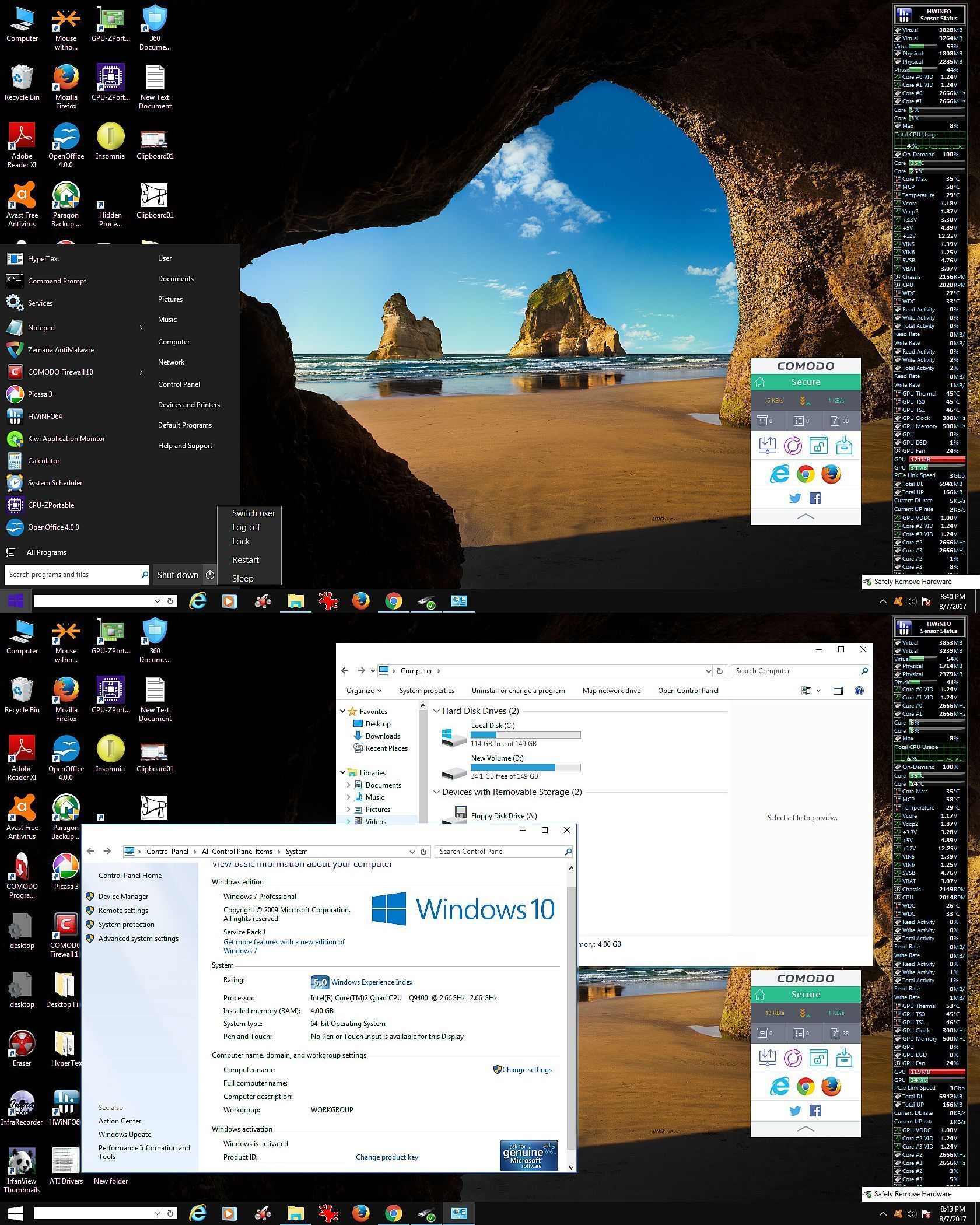Image resolution: width=980 pixels, height=1225 pixels.
Task: Collapse the Libraries tree in navigation pane
Action: (x=343, y=773)
